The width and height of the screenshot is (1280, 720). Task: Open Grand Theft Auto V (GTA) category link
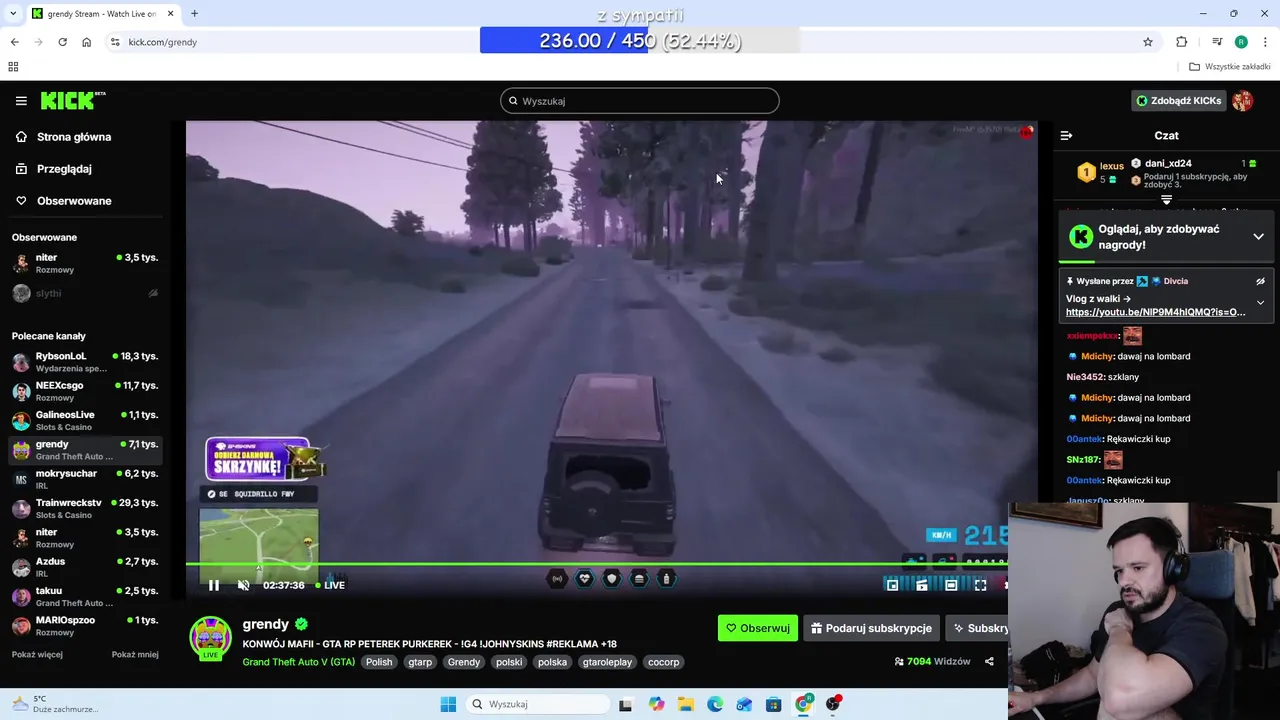click(x=298, y=662)
